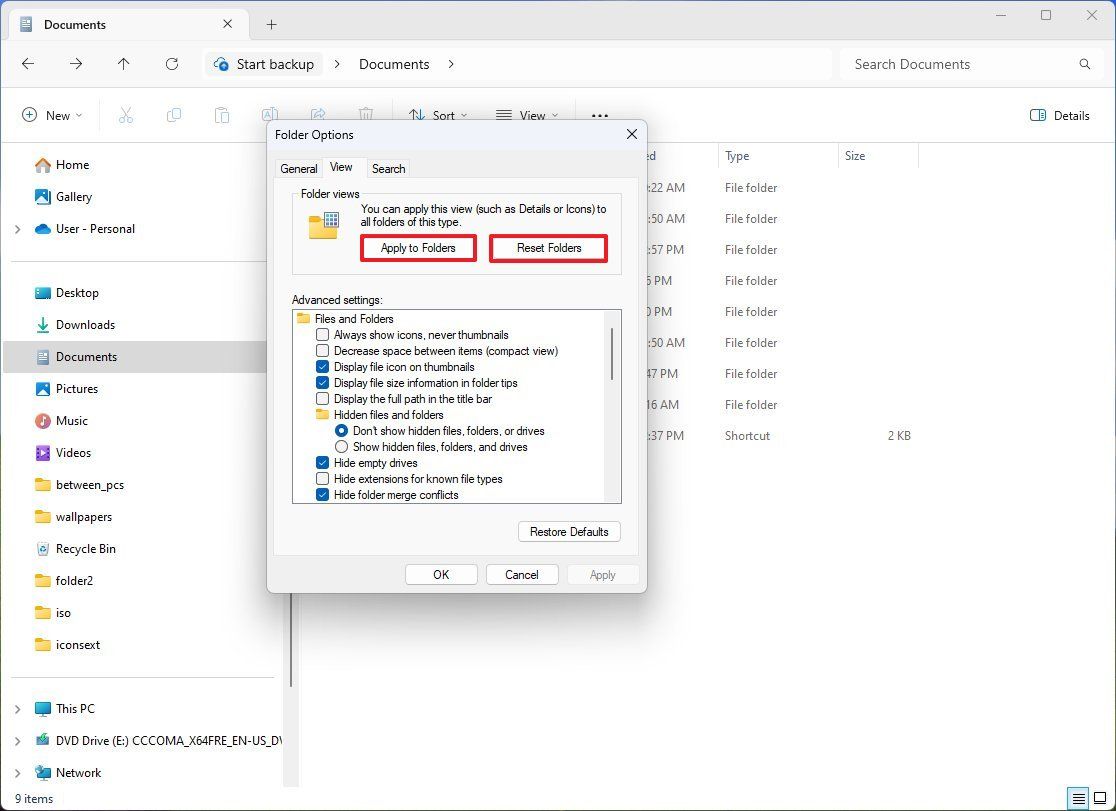Switch to the General tab in Folder Options
This screenshot has width=1116, height=811.
click(x=299, y=168)
